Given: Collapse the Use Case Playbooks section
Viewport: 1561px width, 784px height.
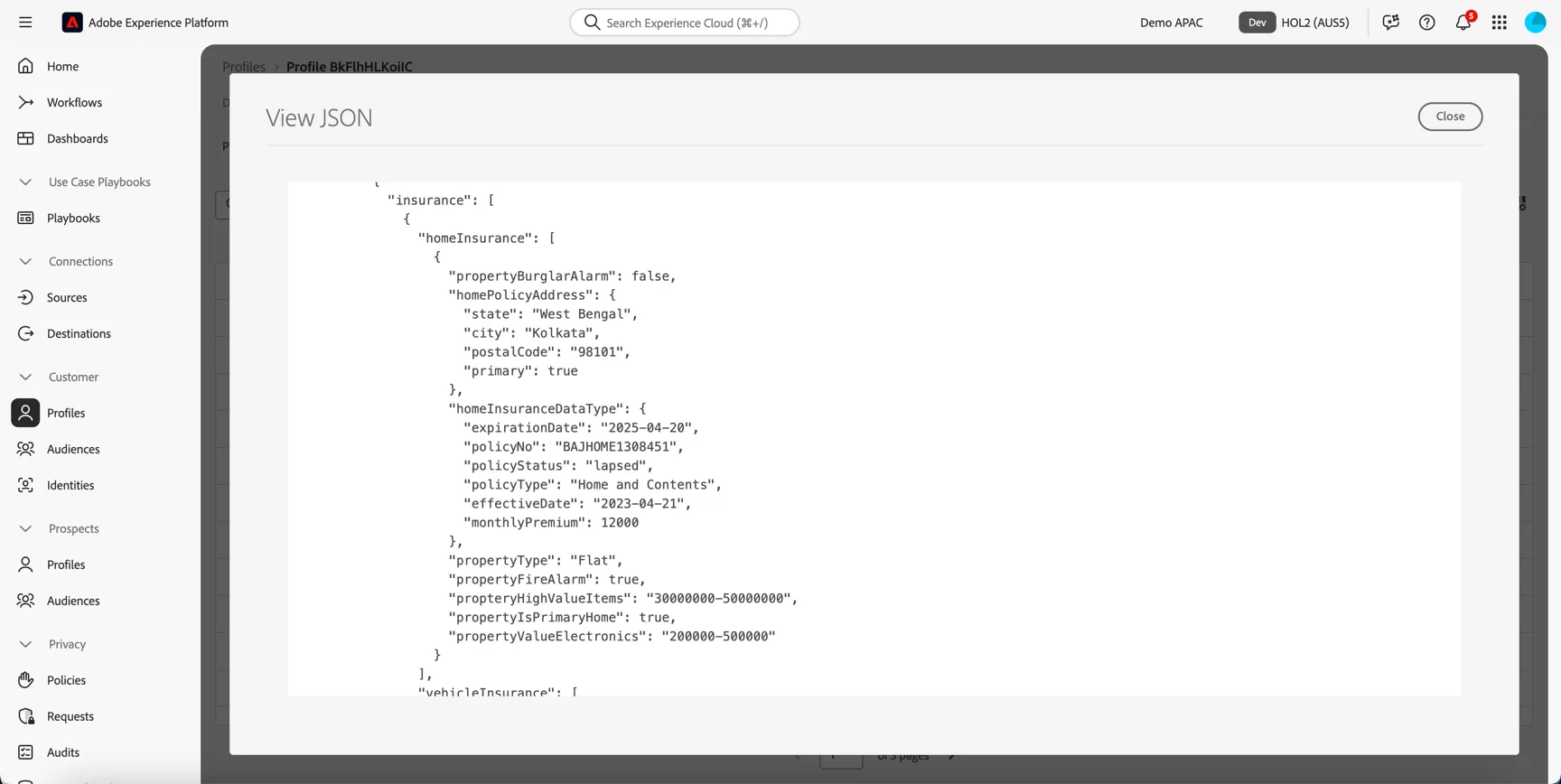Looking at the screenshot, I should point(25,182).
